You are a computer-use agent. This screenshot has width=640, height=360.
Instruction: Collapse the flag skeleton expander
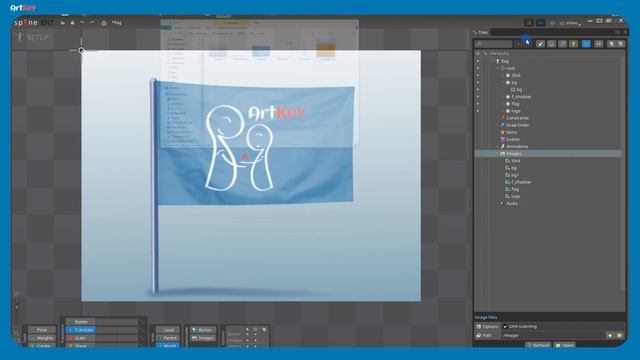pyautogui.click(x=492, y=61)
